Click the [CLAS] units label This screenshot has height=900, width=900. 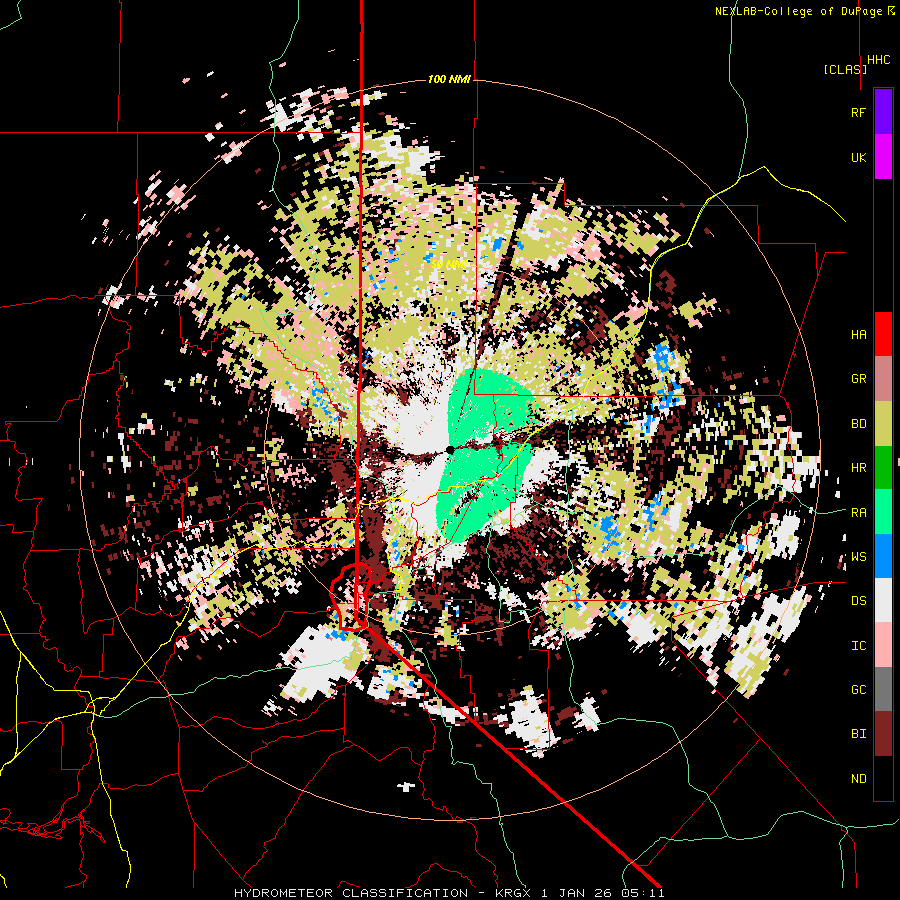coord(845,69)
